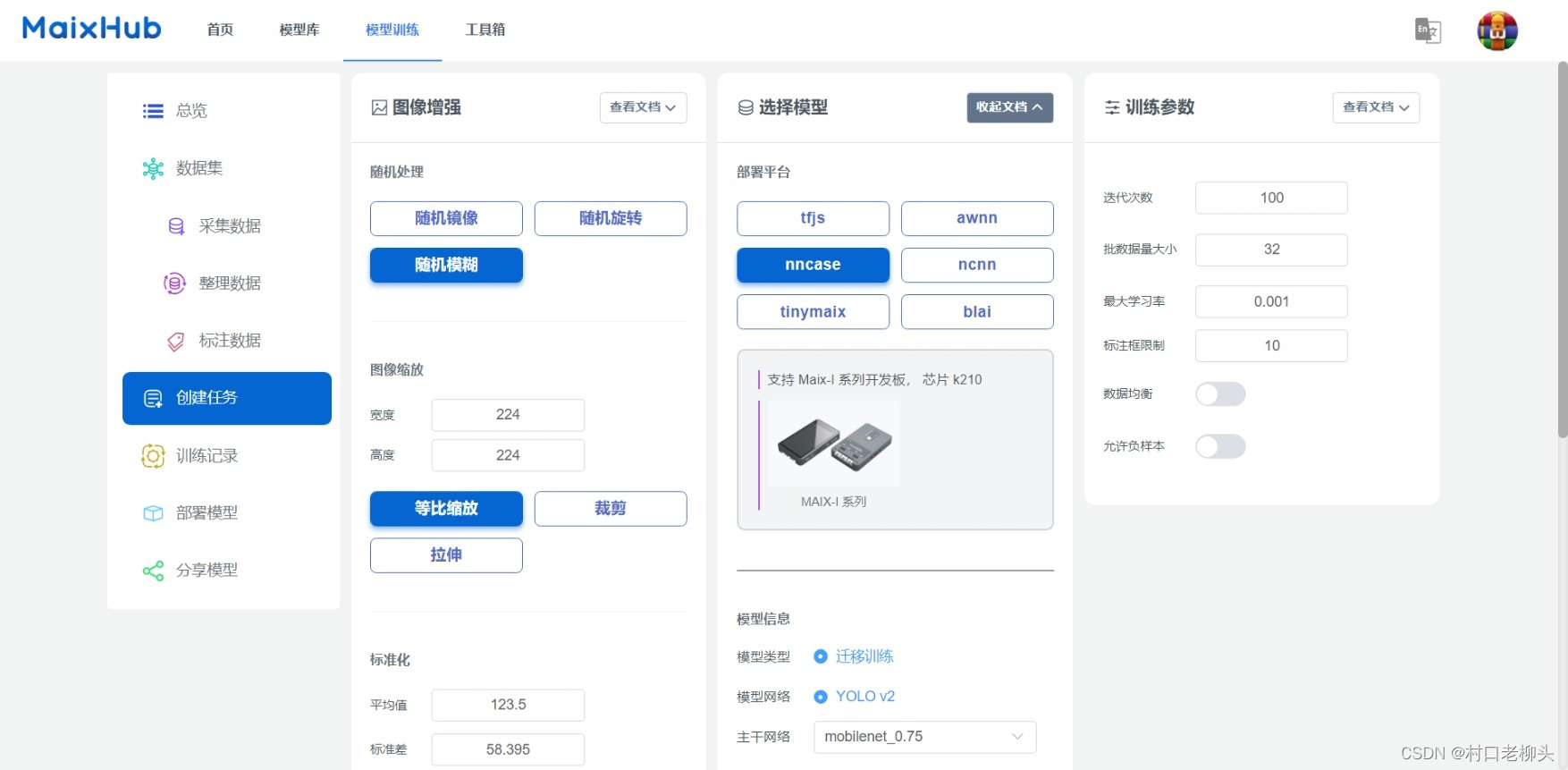Toggle 随机旋转 augmentation
Image resolution: width=1568 pixels, height=770 pixels.
(611, 218)
